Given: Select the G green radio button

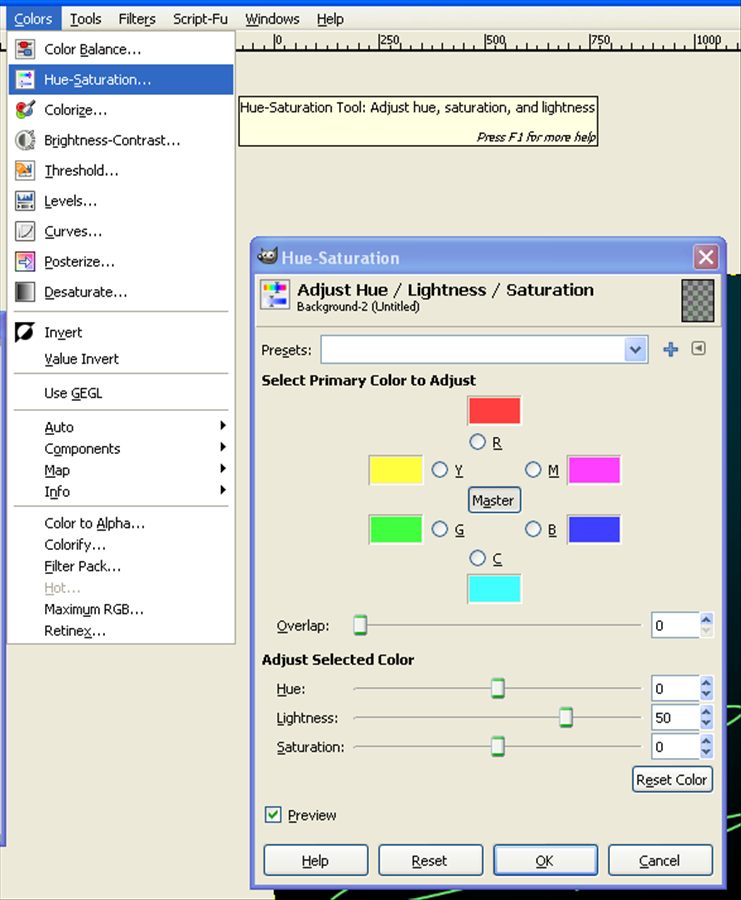Looking at the screenshot, I should point(439,529).
